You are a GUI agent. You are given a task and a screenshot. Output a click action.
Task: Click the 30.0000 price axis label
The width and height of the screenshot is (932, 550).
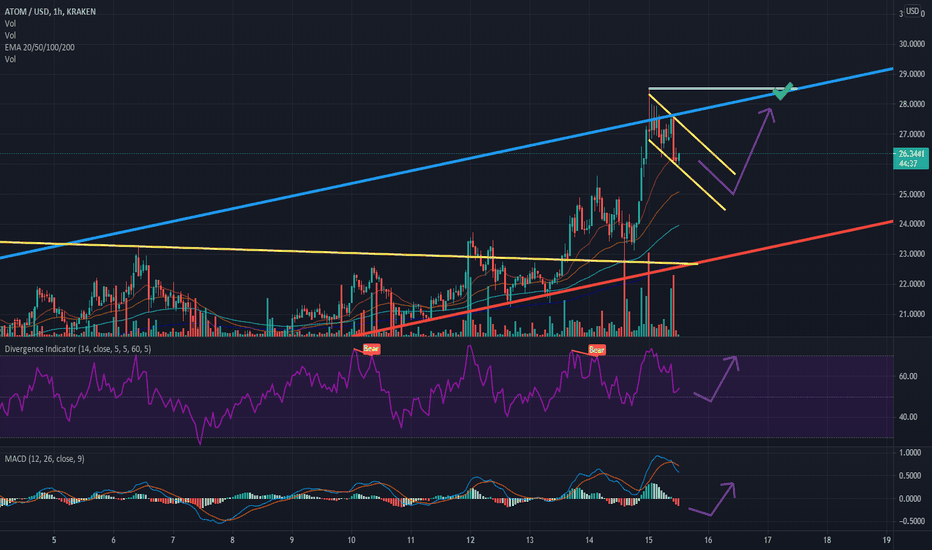pos(912,44)
